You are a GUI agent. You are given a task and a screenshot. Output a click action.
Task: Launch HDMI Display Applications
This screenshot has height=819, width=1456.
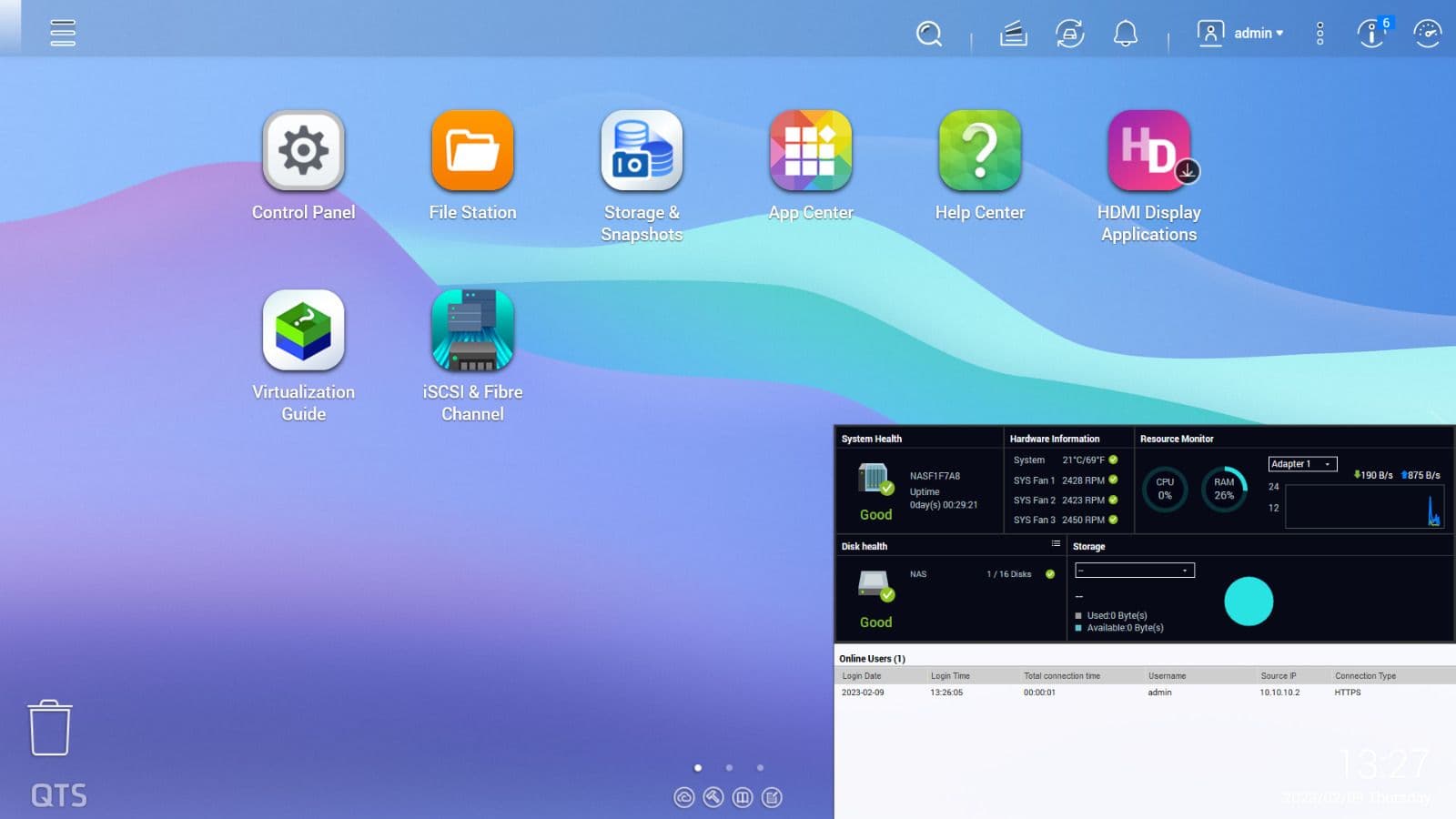1148,151
